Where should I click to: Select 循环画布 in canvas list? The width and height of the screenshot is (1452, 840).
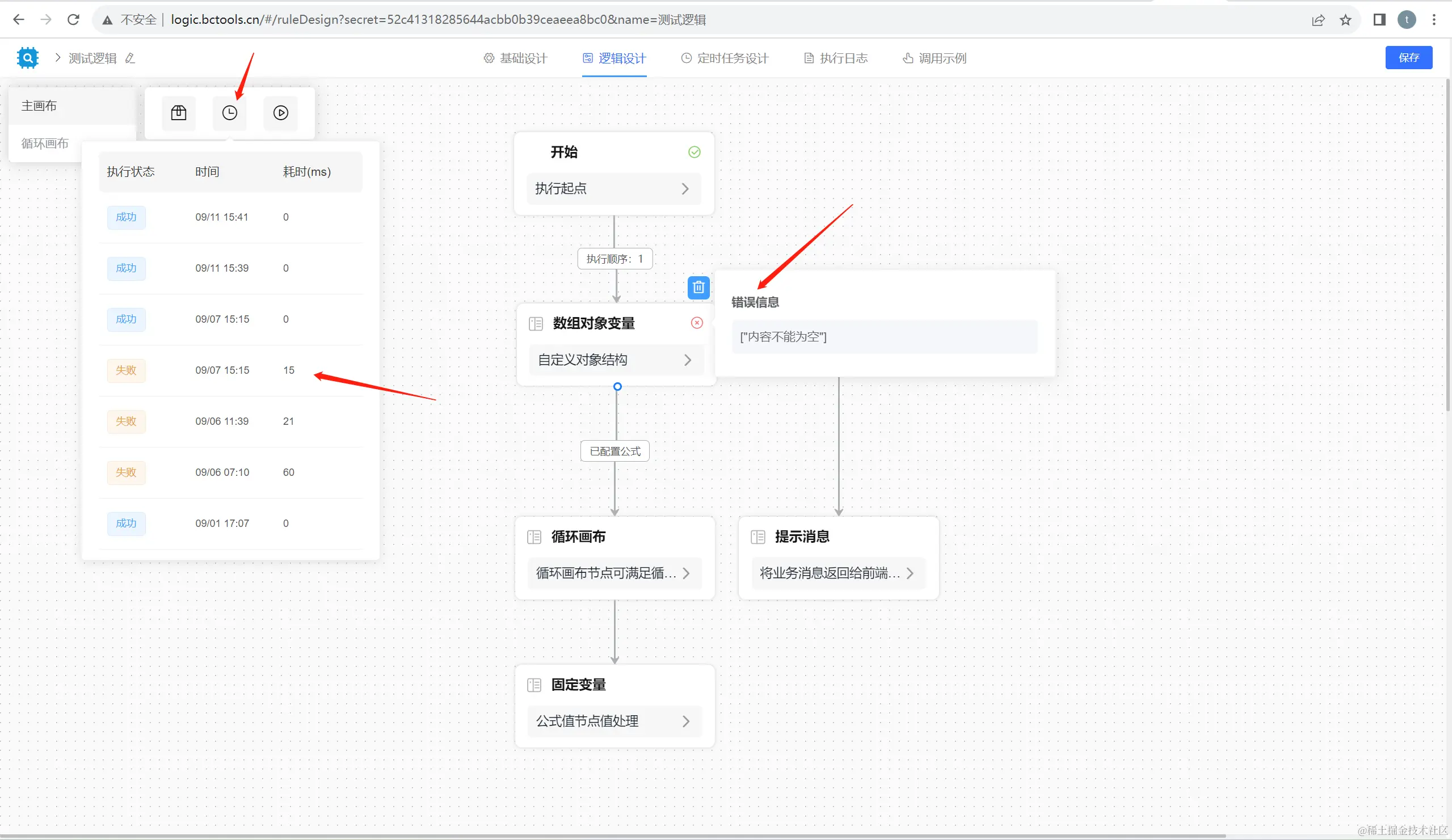(45, 143)
